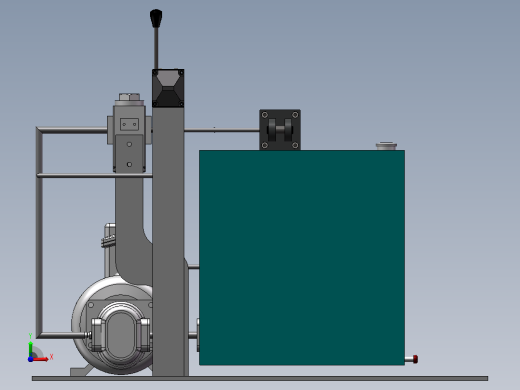Select the black lever handle knob
Image resolution: width=520 pixels, height=390 pixels.
156,18
